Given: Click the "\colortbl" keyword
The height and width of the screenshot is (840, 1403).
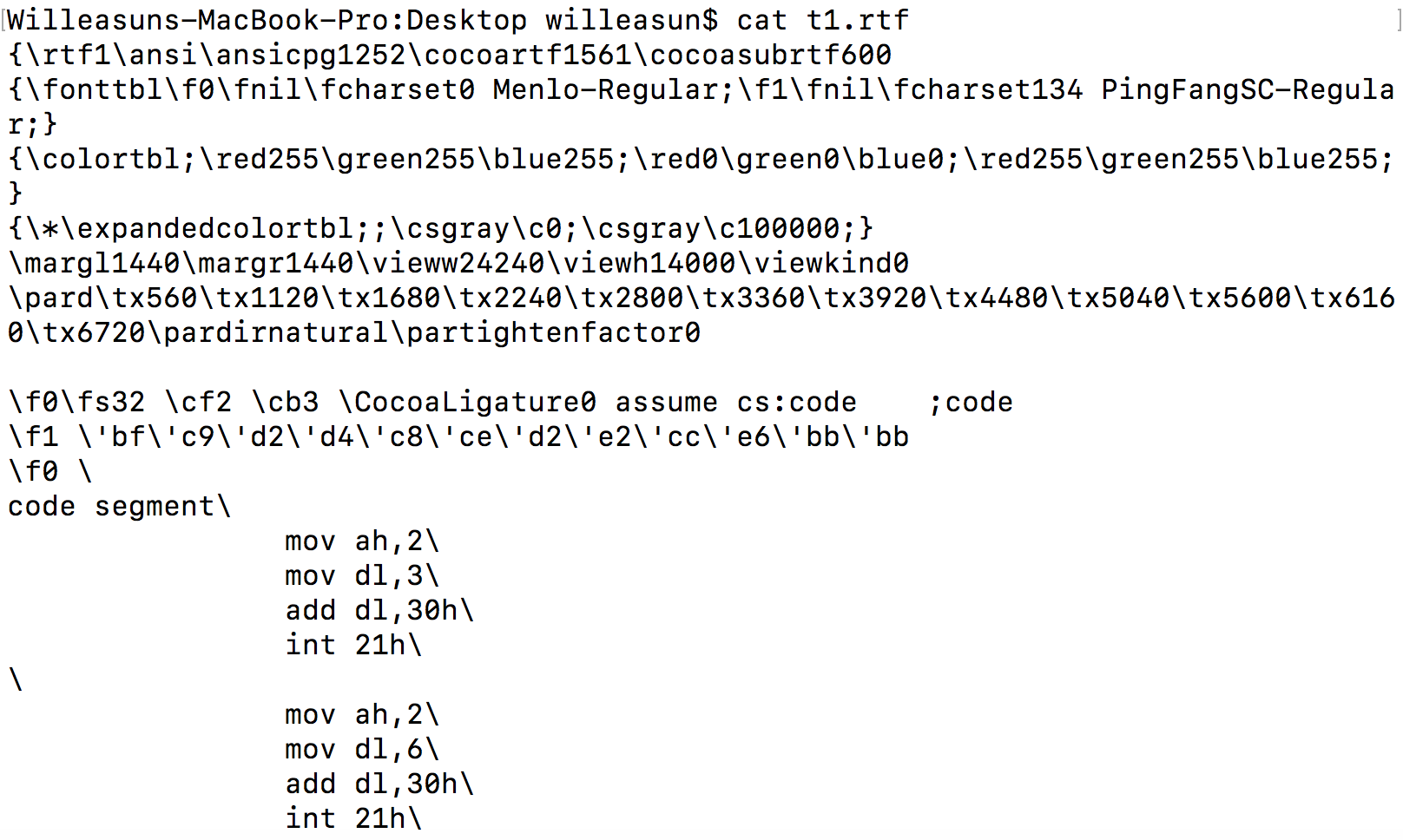Looking at the screenshot, I should pos(102,159).
